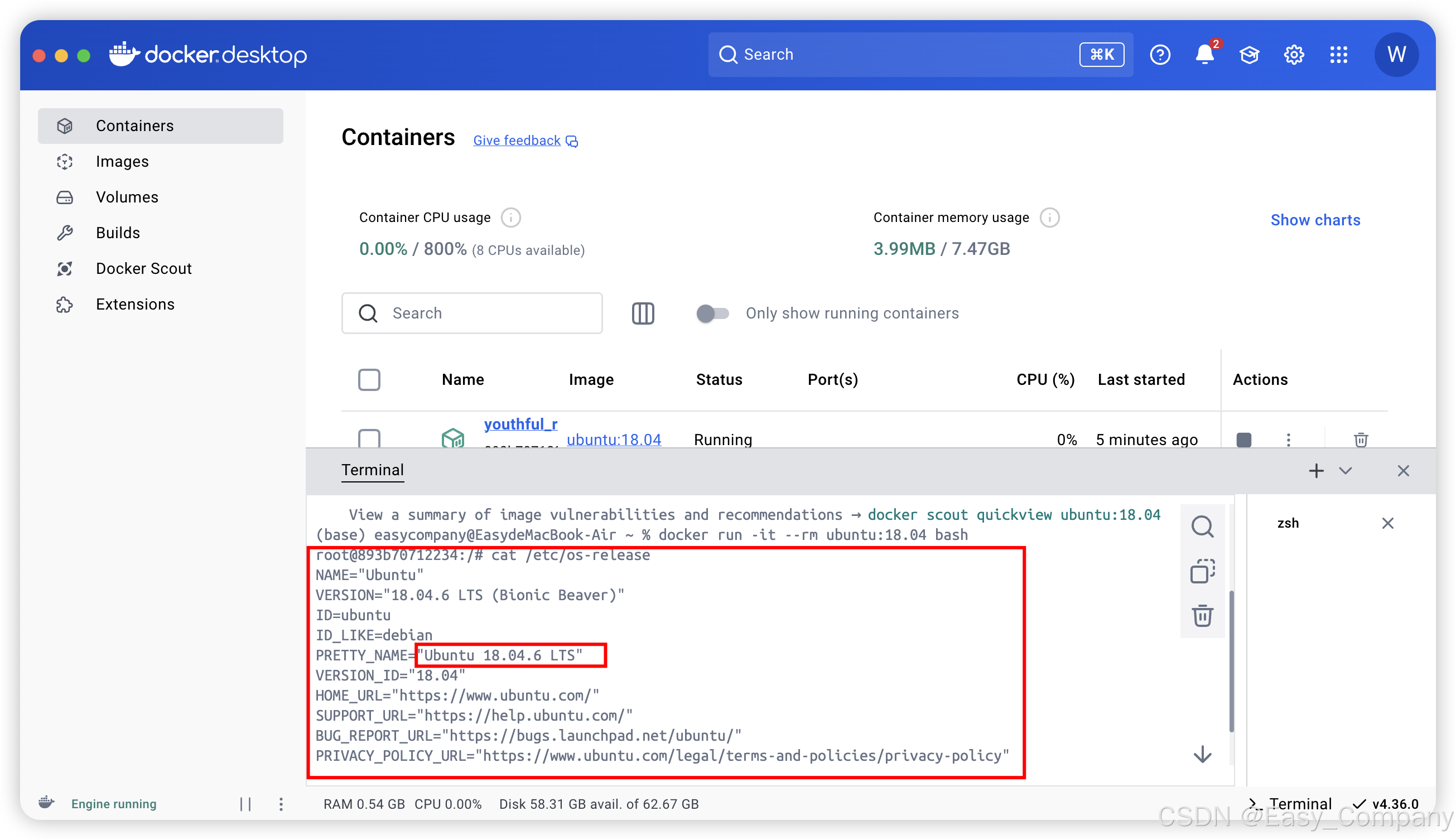Stop the youthful container via stop icon
This screenshot has height=840, width=1456.
[1243, 440]
